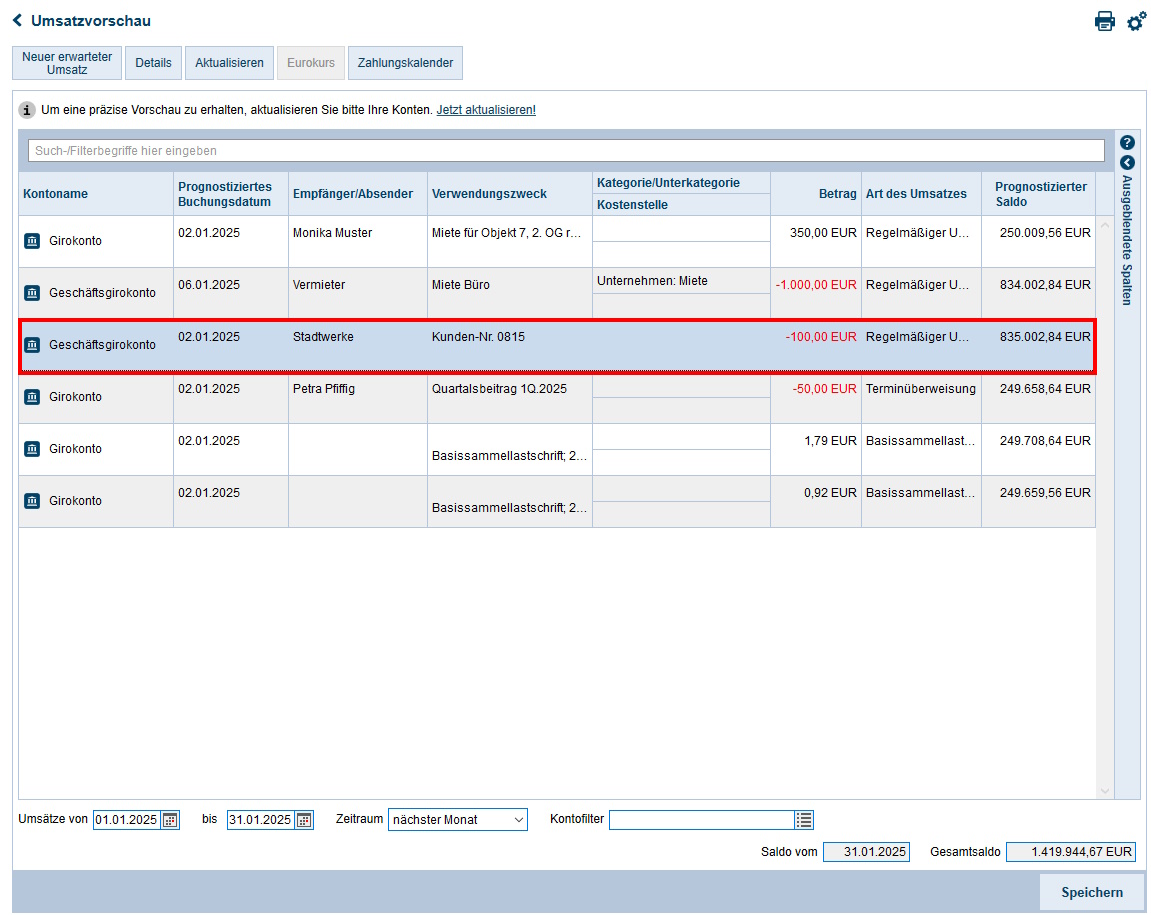Sort by Verwendungszweck column header
This screenshot has height=915, width=1151.
(509, 194)
